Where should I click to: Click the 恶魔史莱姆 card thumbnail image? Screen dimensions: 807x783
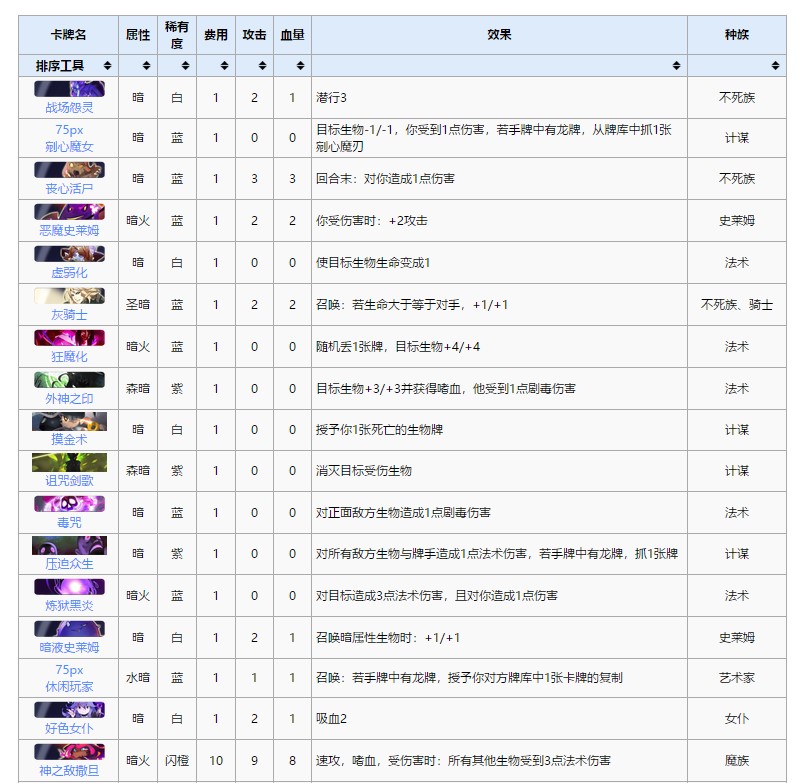[x=69, y=212]
